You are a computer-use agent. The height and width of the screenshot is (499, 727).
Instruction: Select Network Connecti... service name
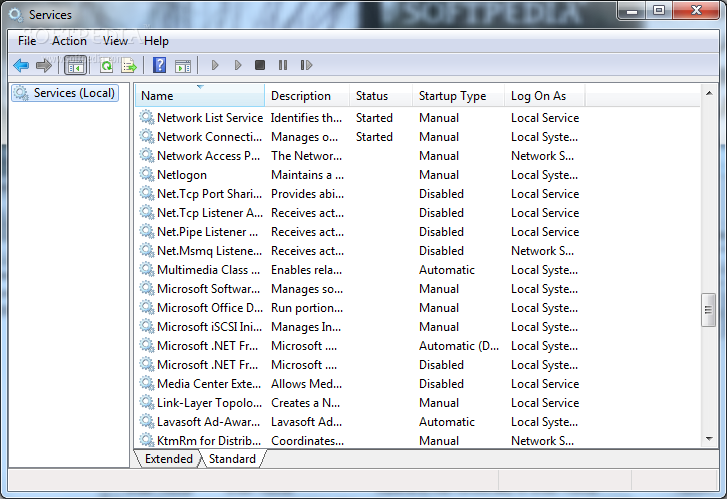click(209, 137)
